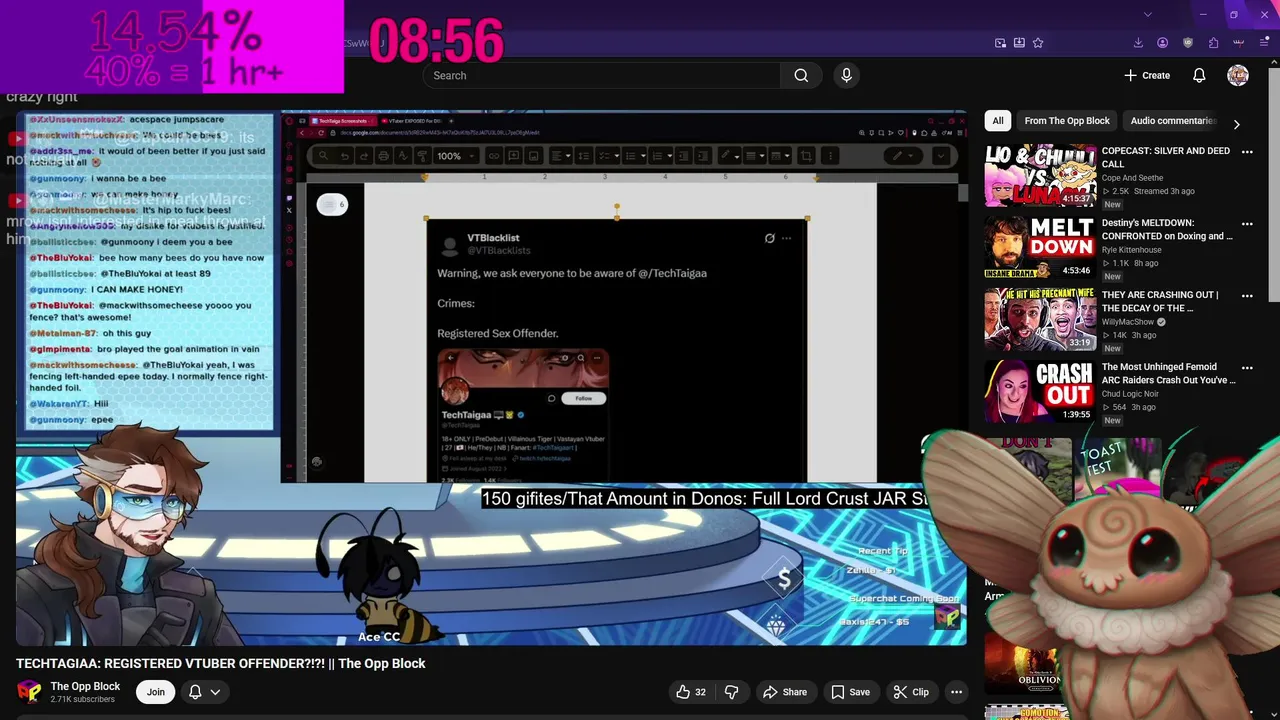Bookmark this page with the star icon
The width and height of the screenshot is (1280, 720).
[1038, 43]
